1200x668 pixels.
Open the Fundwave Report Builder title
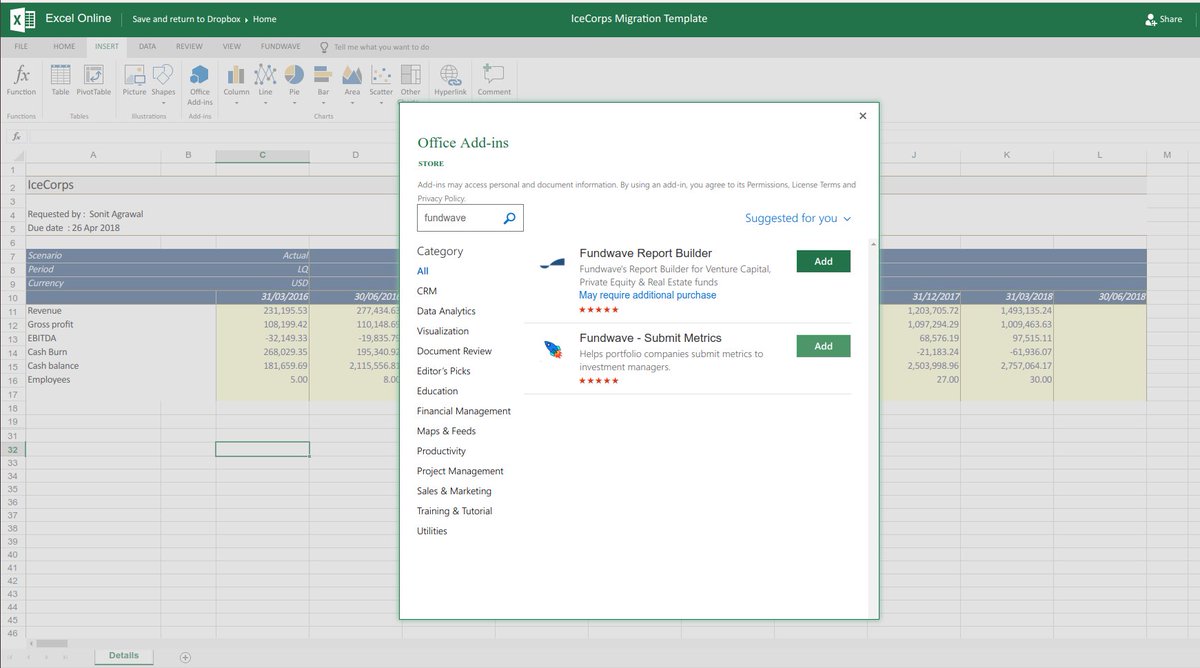pyautogui.click(x=645, y=253)
